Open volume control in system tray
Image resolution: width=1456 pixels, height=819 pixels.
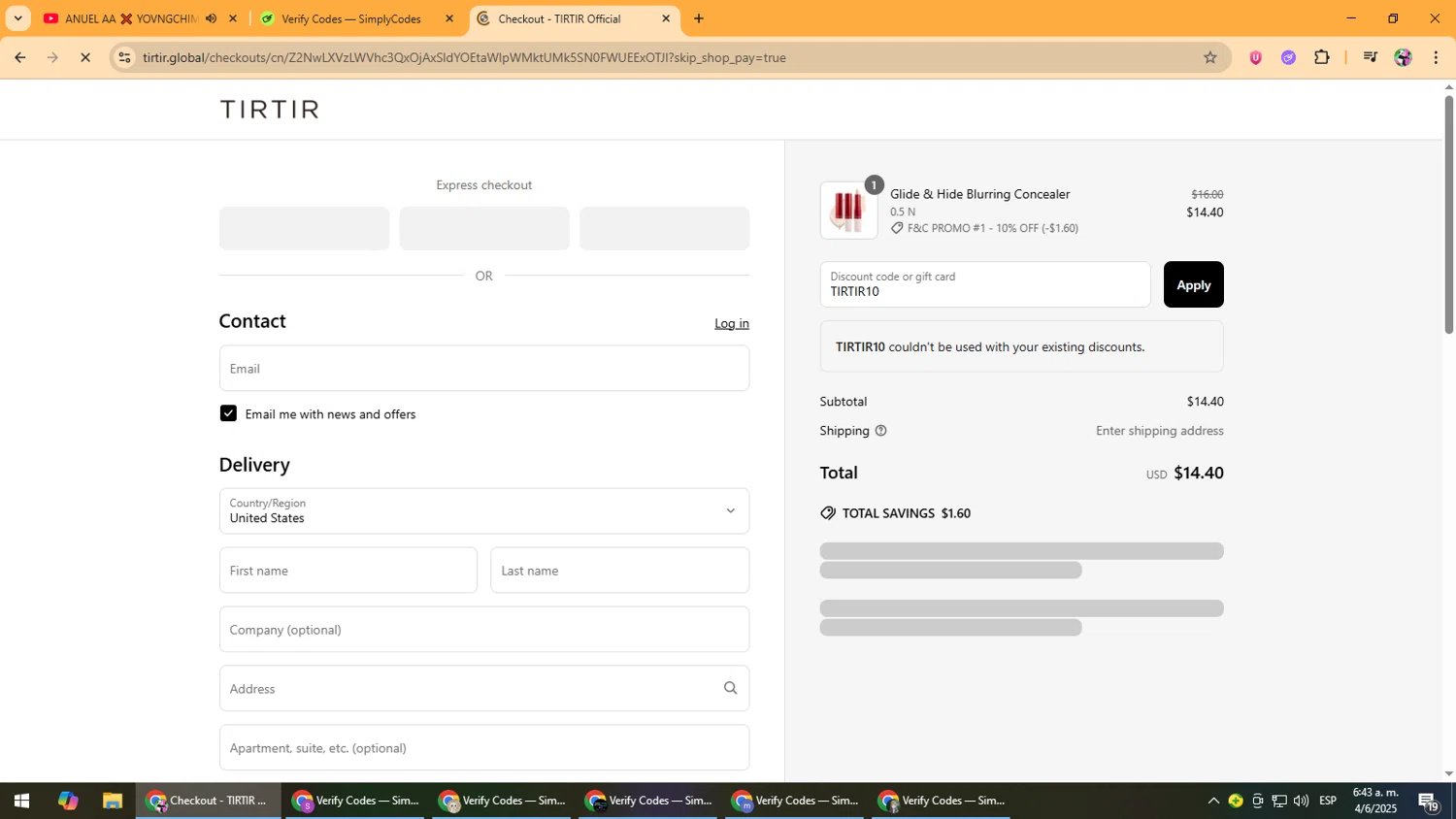(1301, 801)
